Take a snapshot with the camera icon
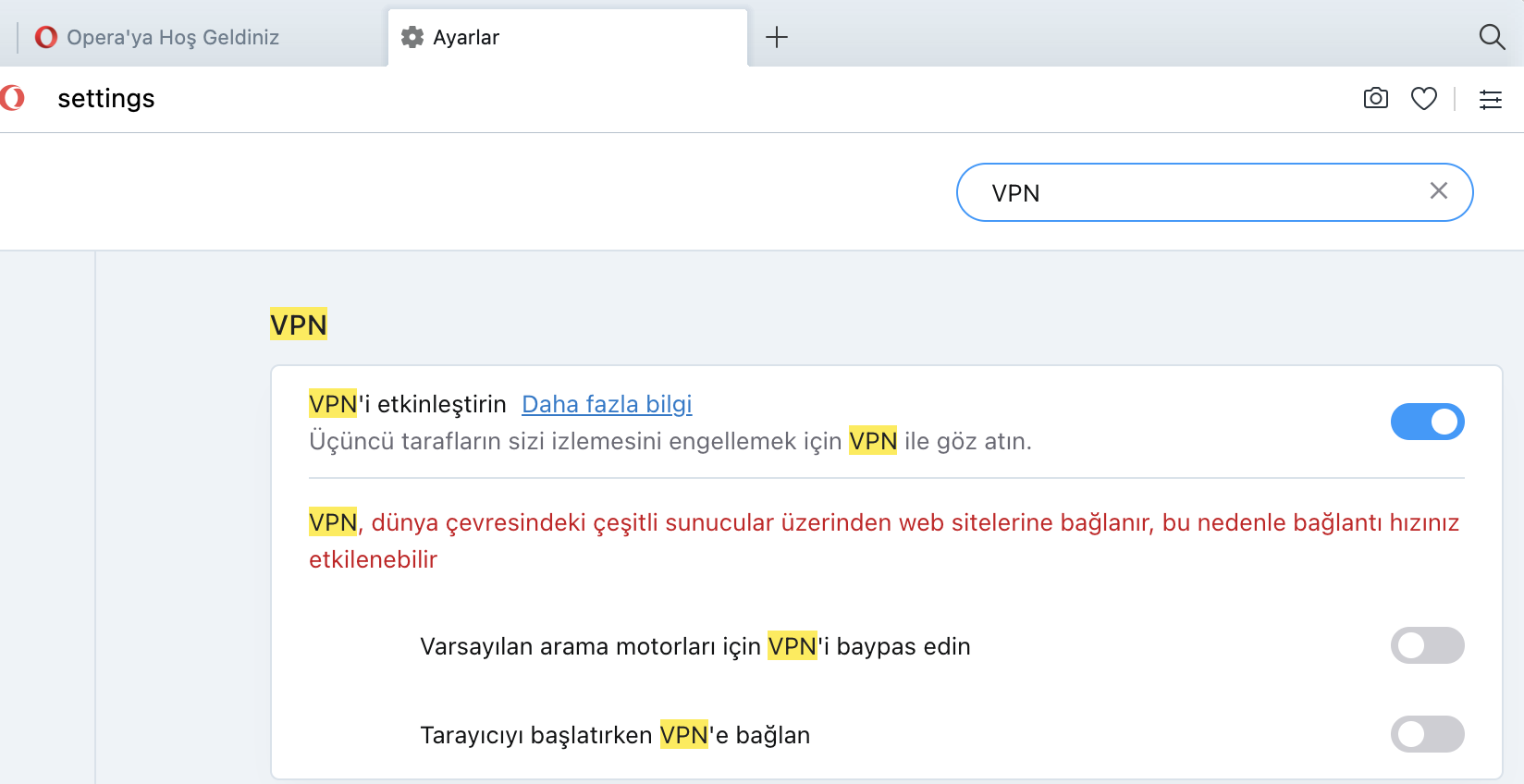 (1376, 98)
